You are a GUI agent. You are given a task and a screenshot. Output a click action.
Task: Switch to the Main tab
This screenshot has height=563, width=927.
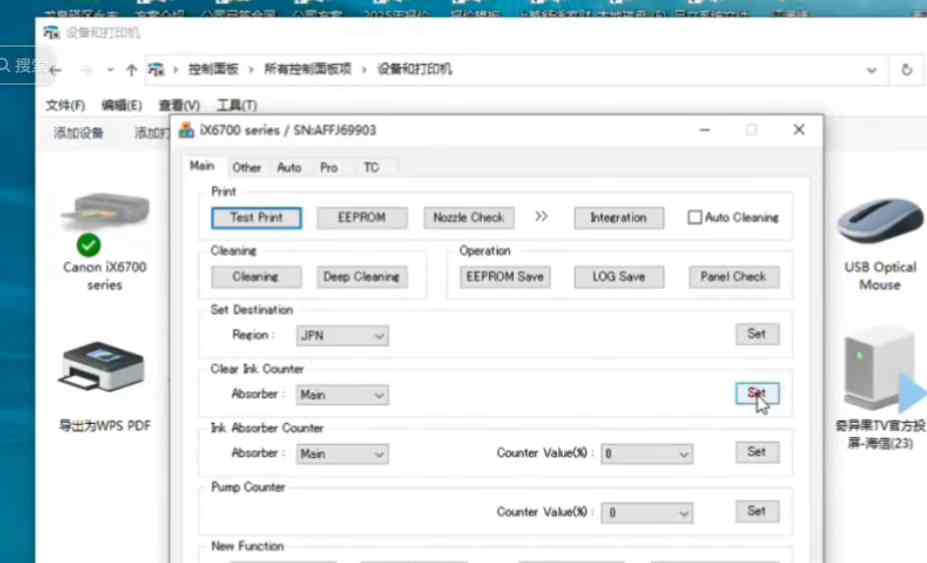pyautogui.click(x=202, y=166)
